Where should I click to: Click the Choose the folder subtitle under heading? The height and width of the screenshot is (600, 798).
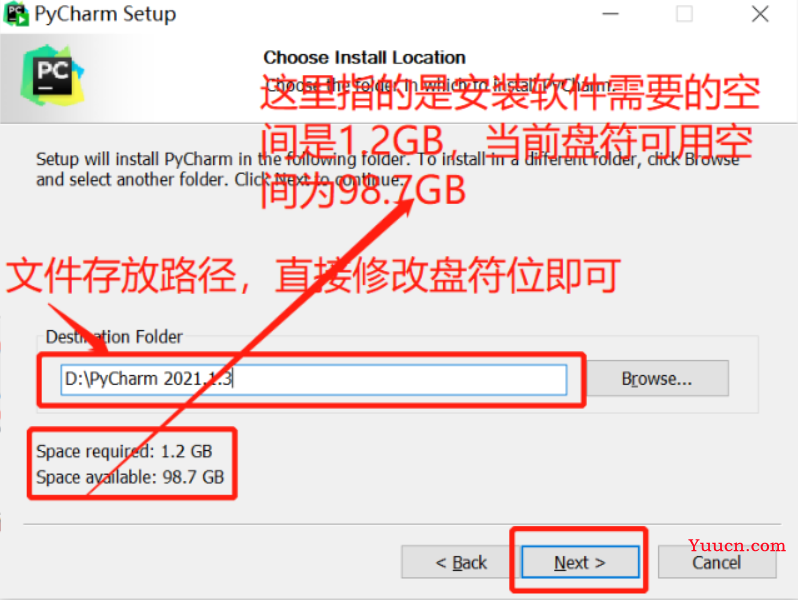click(441, 85)
